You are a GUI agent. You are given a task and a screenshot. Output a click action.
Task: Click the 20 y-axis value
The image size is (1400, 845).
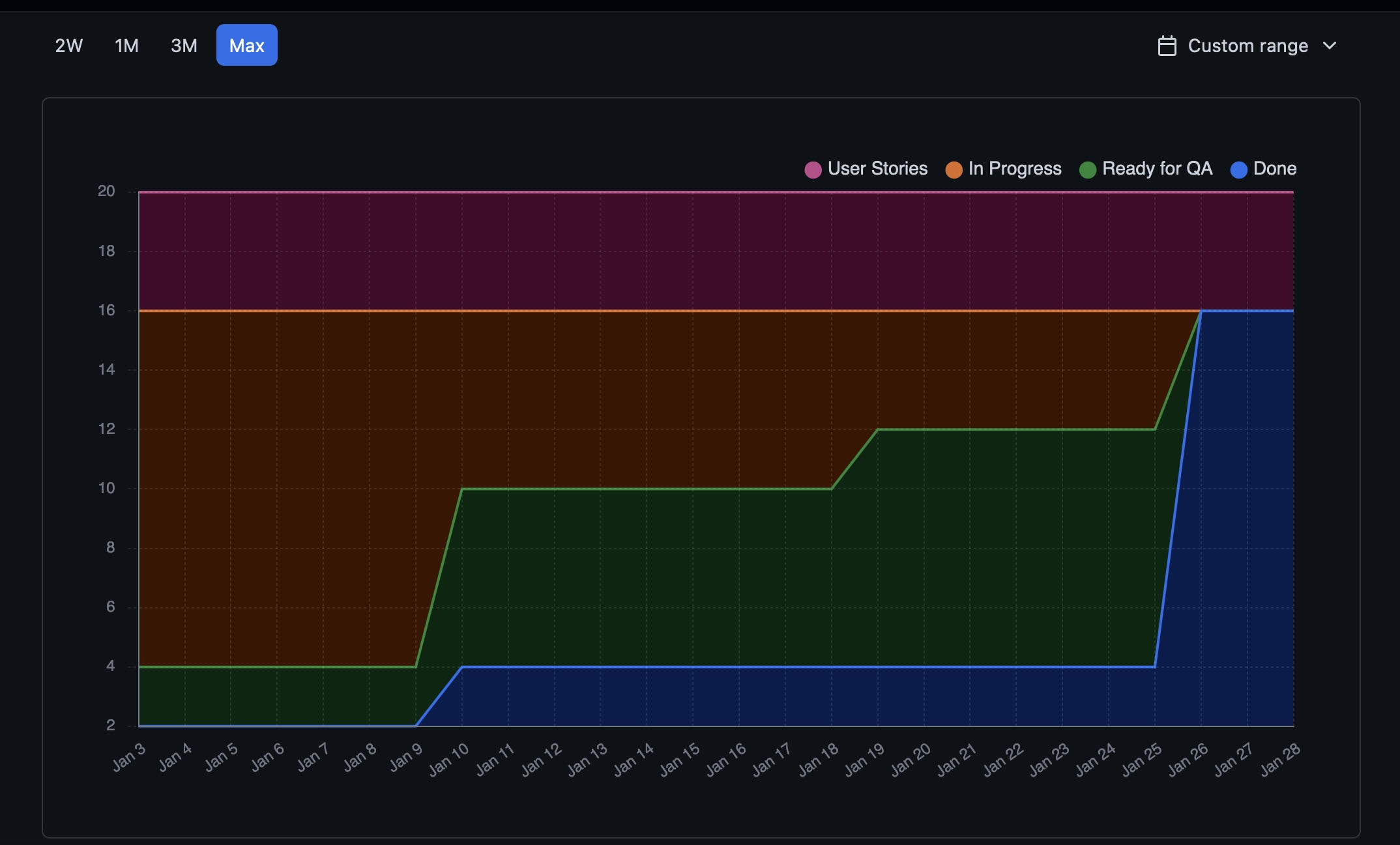[x=106, y=191]
